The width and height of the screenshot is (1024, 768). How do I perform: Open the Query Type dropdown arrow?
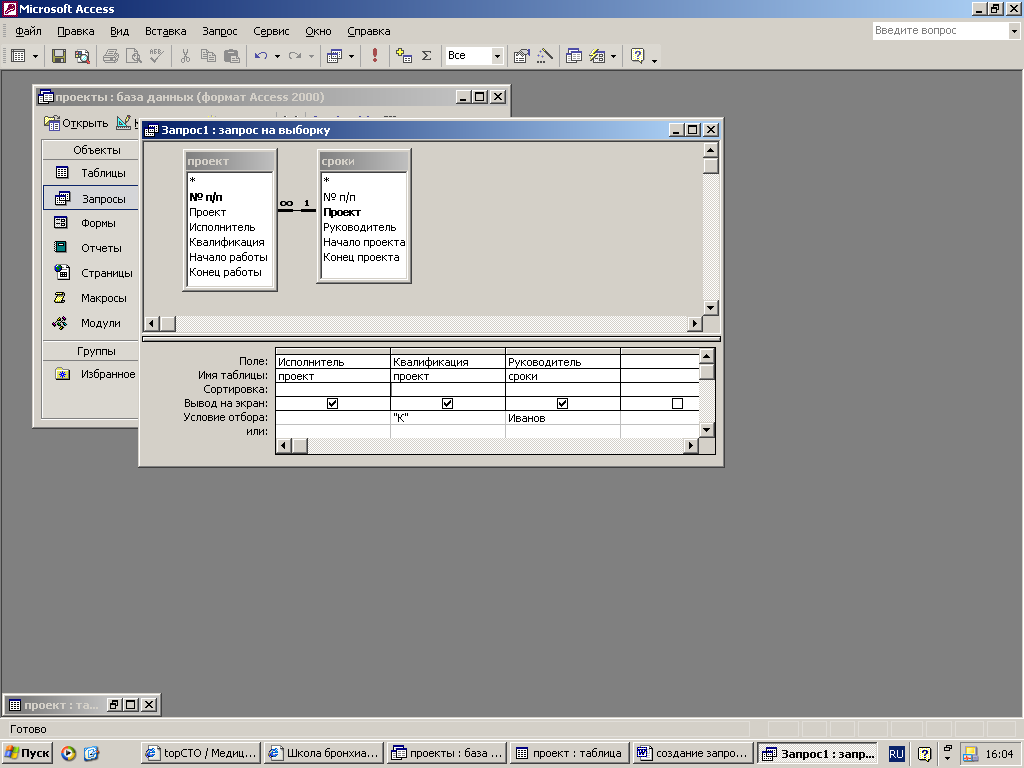[x=351, y=57]
